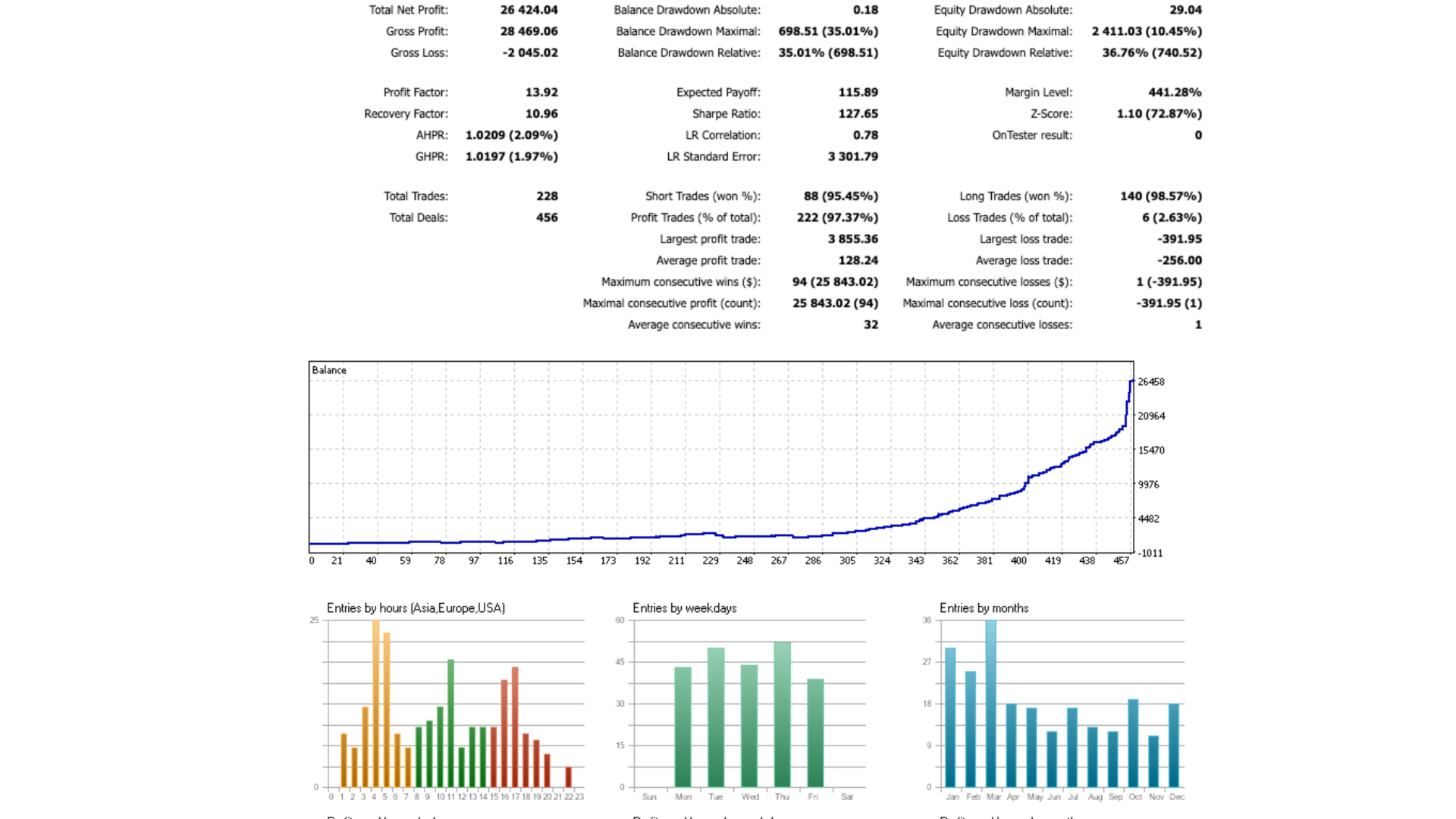Click the Thu bar in weekdays chart
Image resolution: width=1456 pixels, height=819 pixels.
pyautogui.click(x=782, y=714)
